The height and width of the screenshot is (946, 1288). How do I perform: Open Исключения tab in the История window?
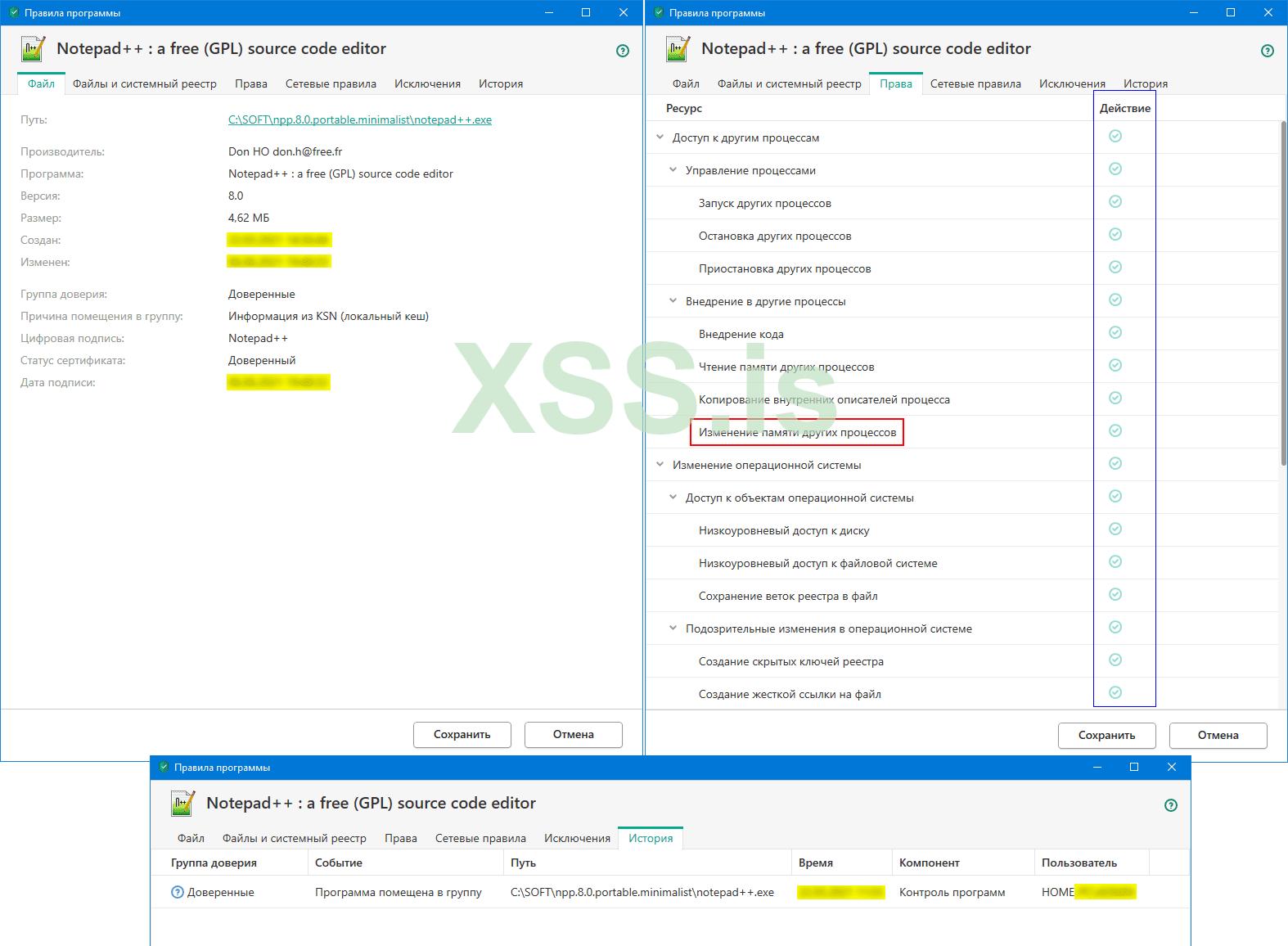click(x=577, y=838)
